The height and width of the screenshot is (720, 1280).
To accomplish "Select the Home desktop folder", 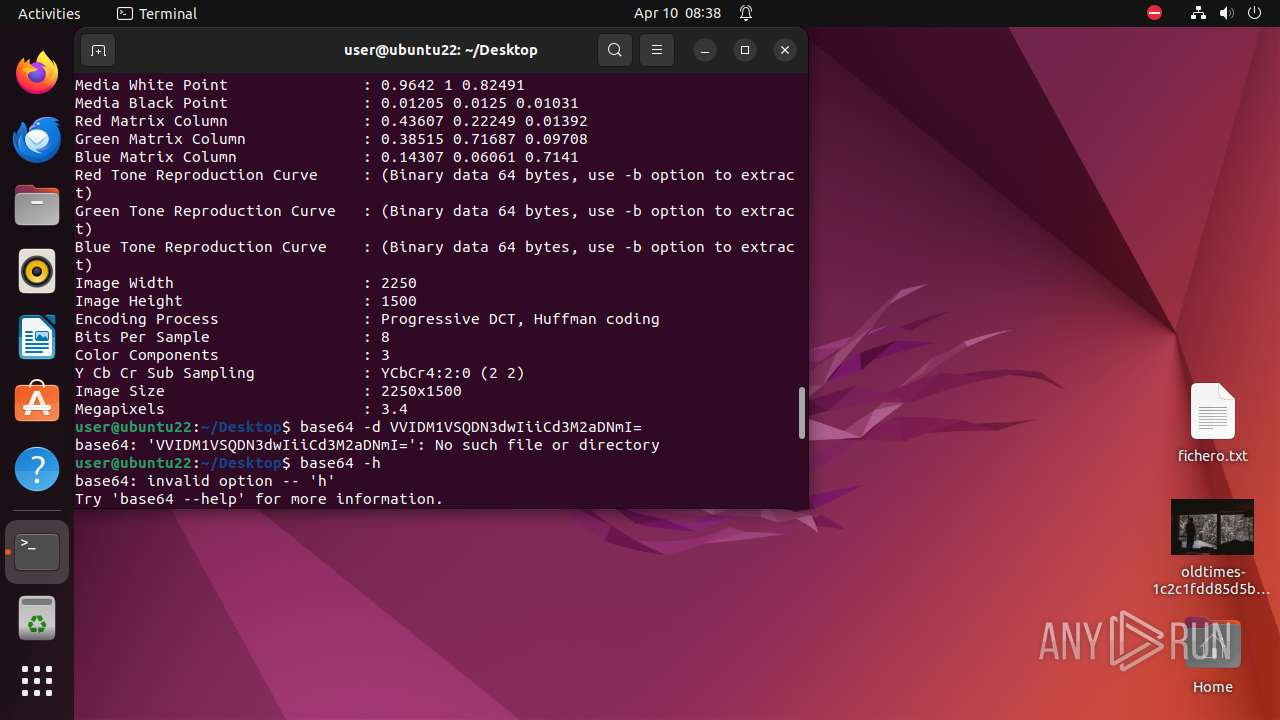I will tap(1212, 657).
